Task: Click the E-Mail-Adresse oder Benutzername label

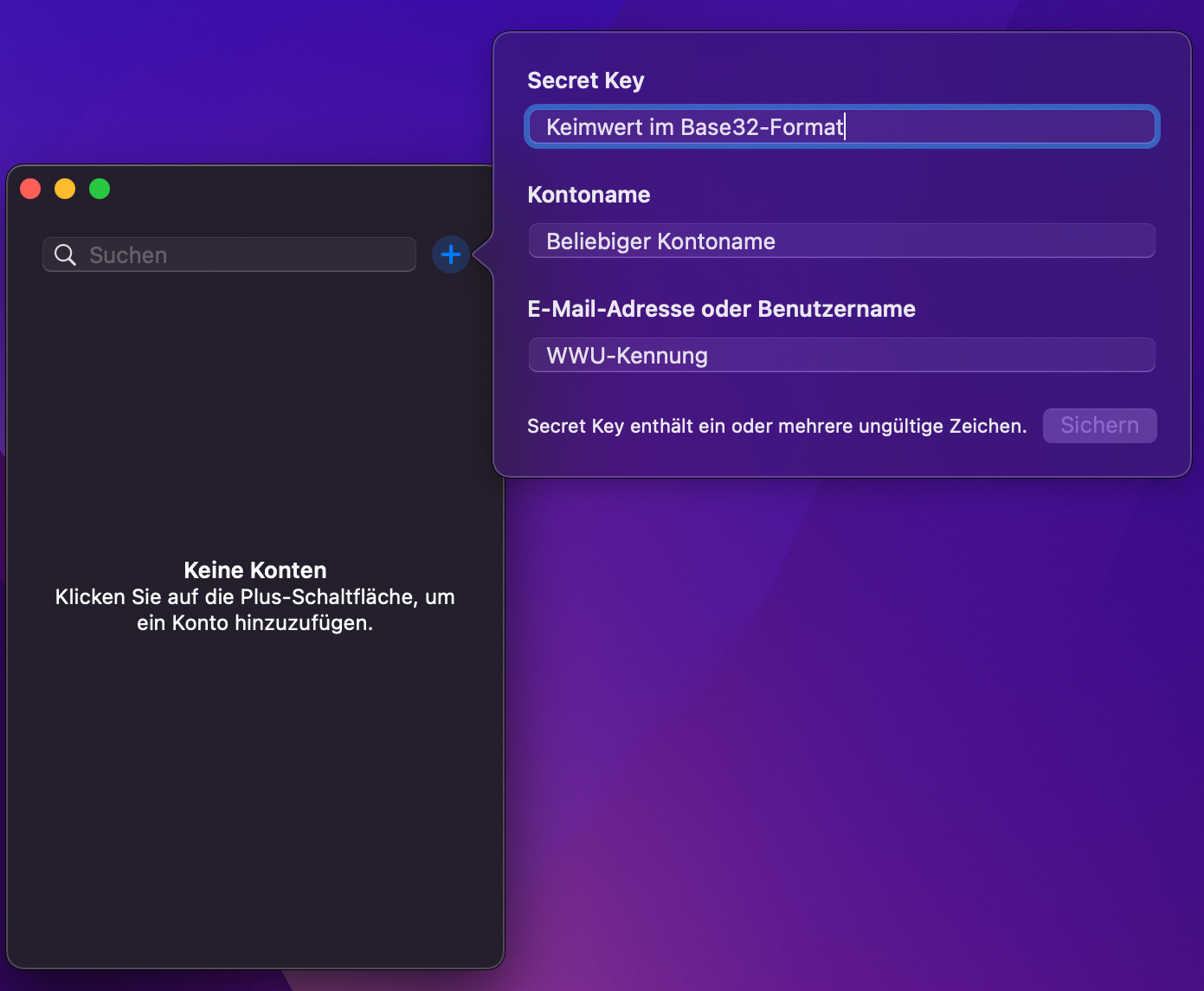Action: [721, 309]
